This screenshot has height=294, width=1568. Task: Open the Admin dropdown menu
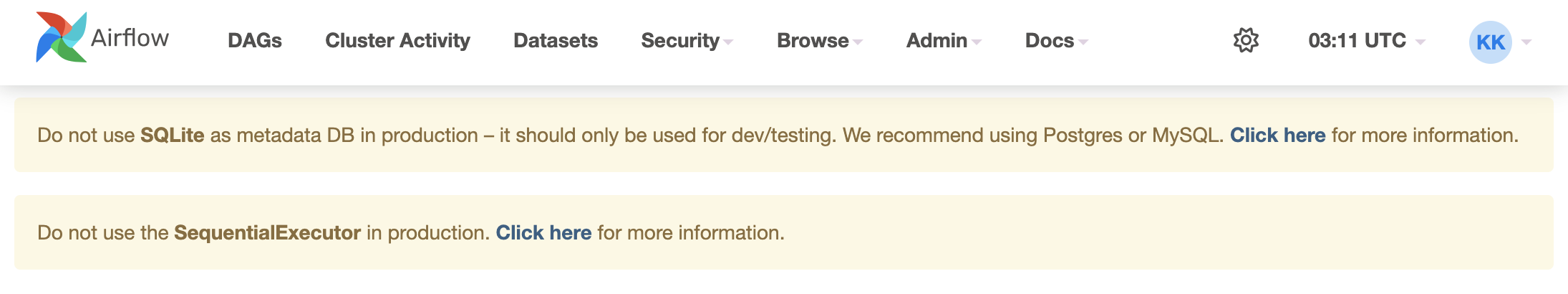pyautogui.click(x=937, y=41)
